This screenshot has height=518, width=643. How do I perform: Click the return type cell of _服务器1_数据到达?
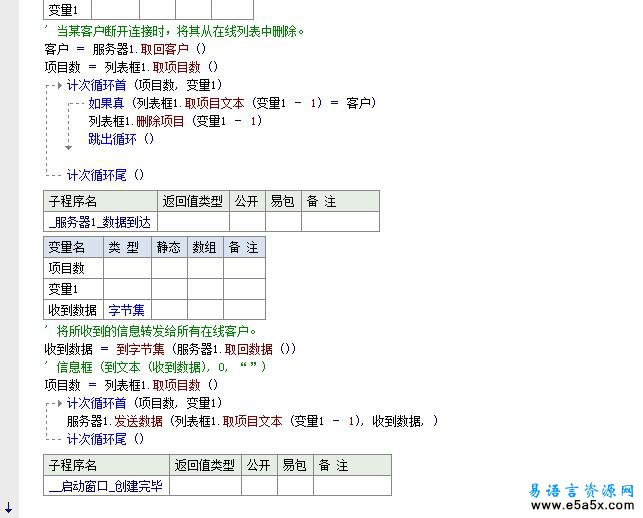click(193, 222)
